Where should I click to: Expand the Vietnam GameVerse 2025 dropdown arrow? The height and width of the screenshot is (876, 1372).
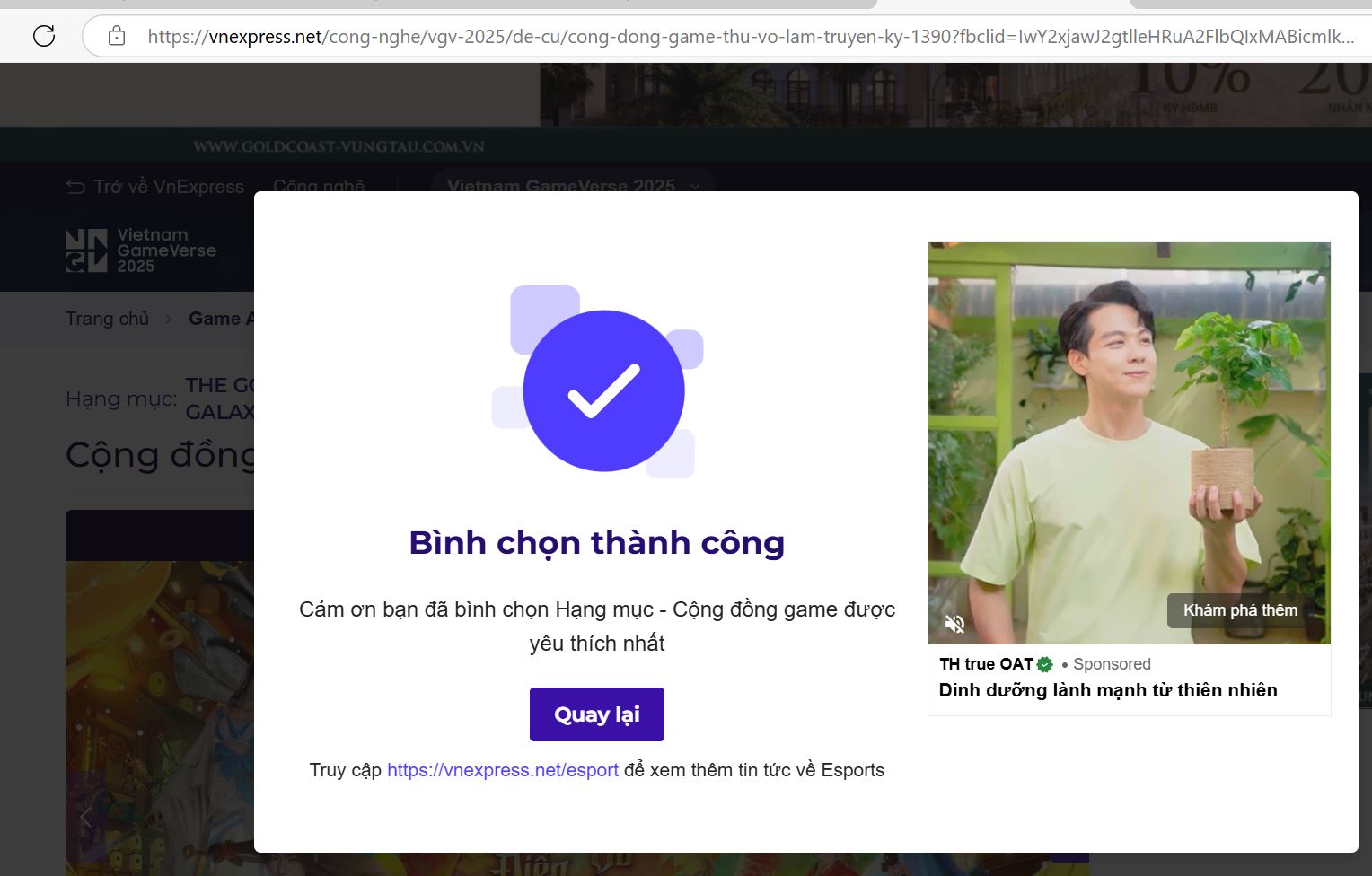[x=694, y=187]
